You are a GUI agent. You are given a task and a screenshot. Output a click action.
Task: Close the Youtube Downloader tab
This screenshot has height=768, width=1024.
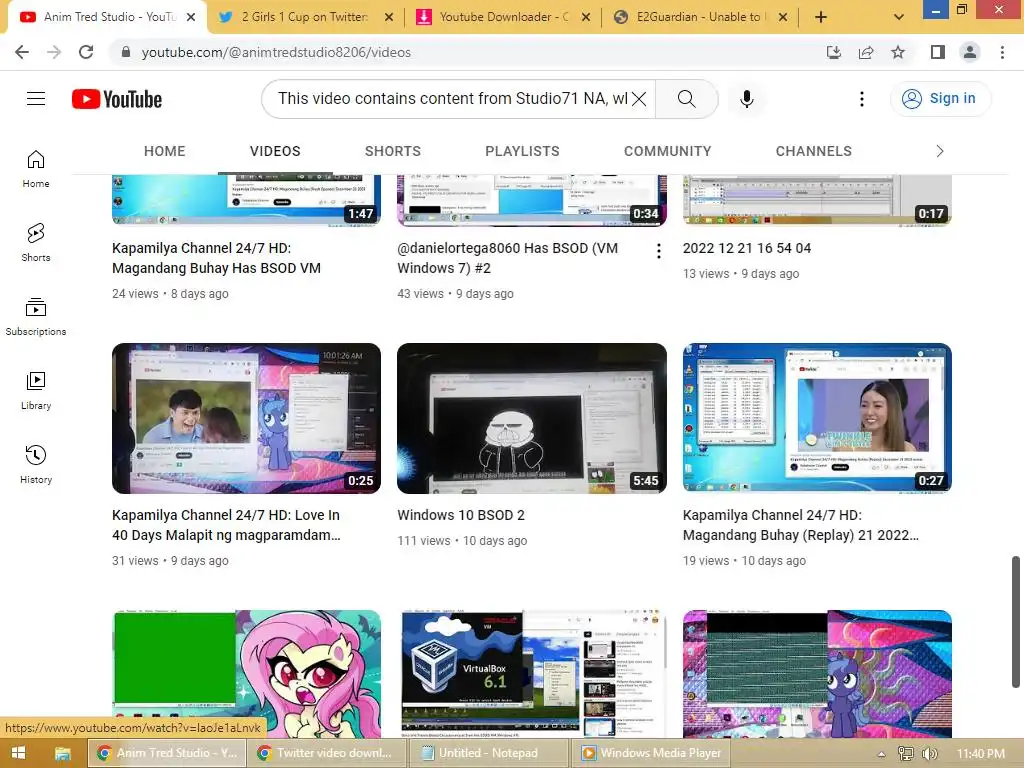pyautogui.click(x=586, y=17)
